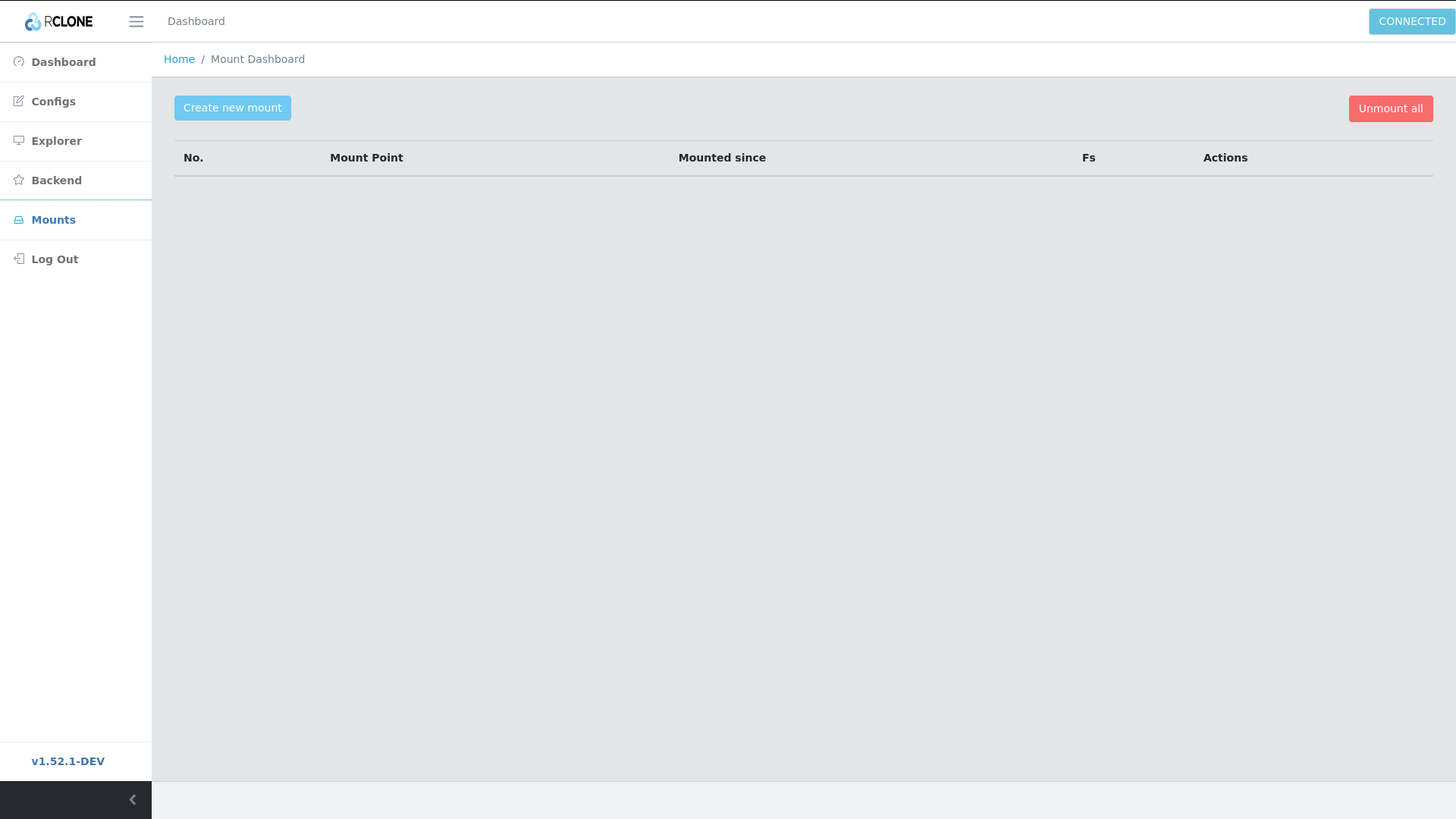
Task: Click the Fs column header
Action: (x=1088, y=158)
